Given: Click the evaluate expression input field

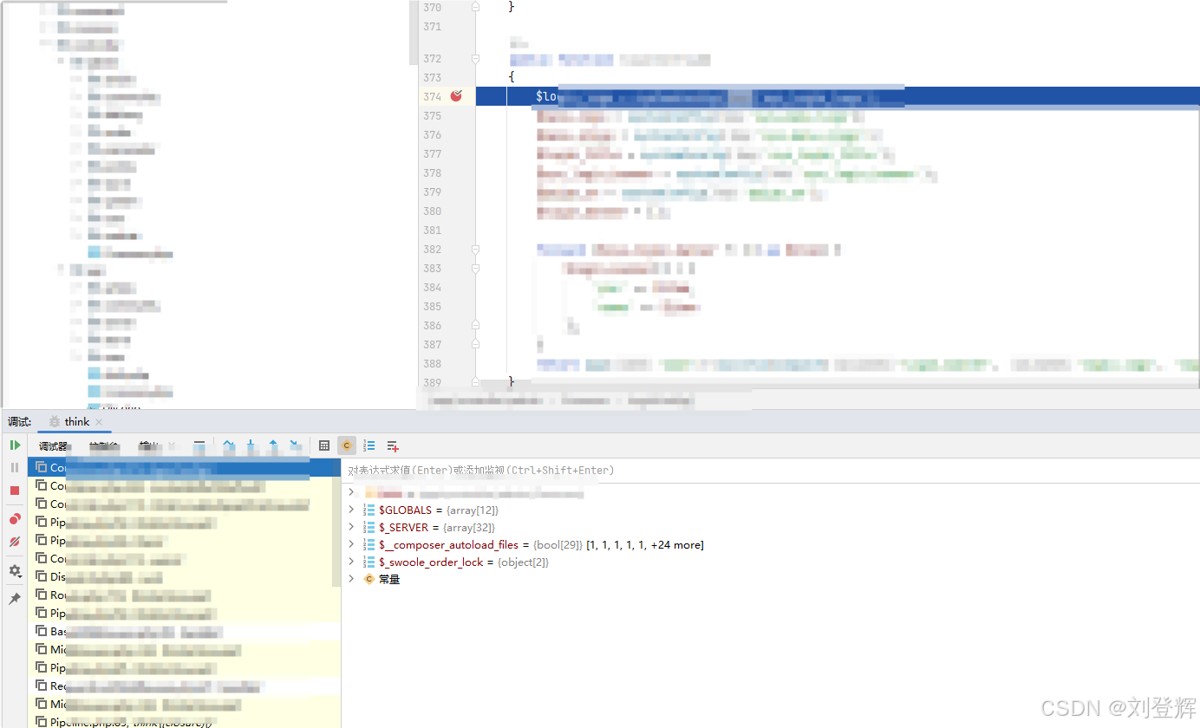Looking at the screenshot, I should 700,470.
